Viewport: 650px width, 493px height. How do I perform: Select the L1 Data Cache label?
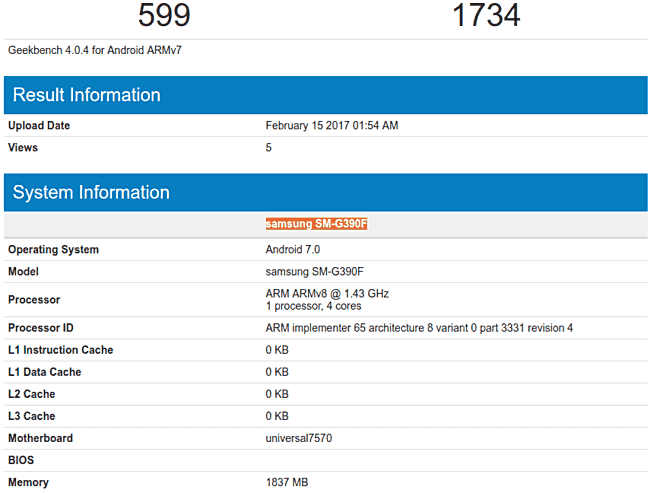[44, 372]
